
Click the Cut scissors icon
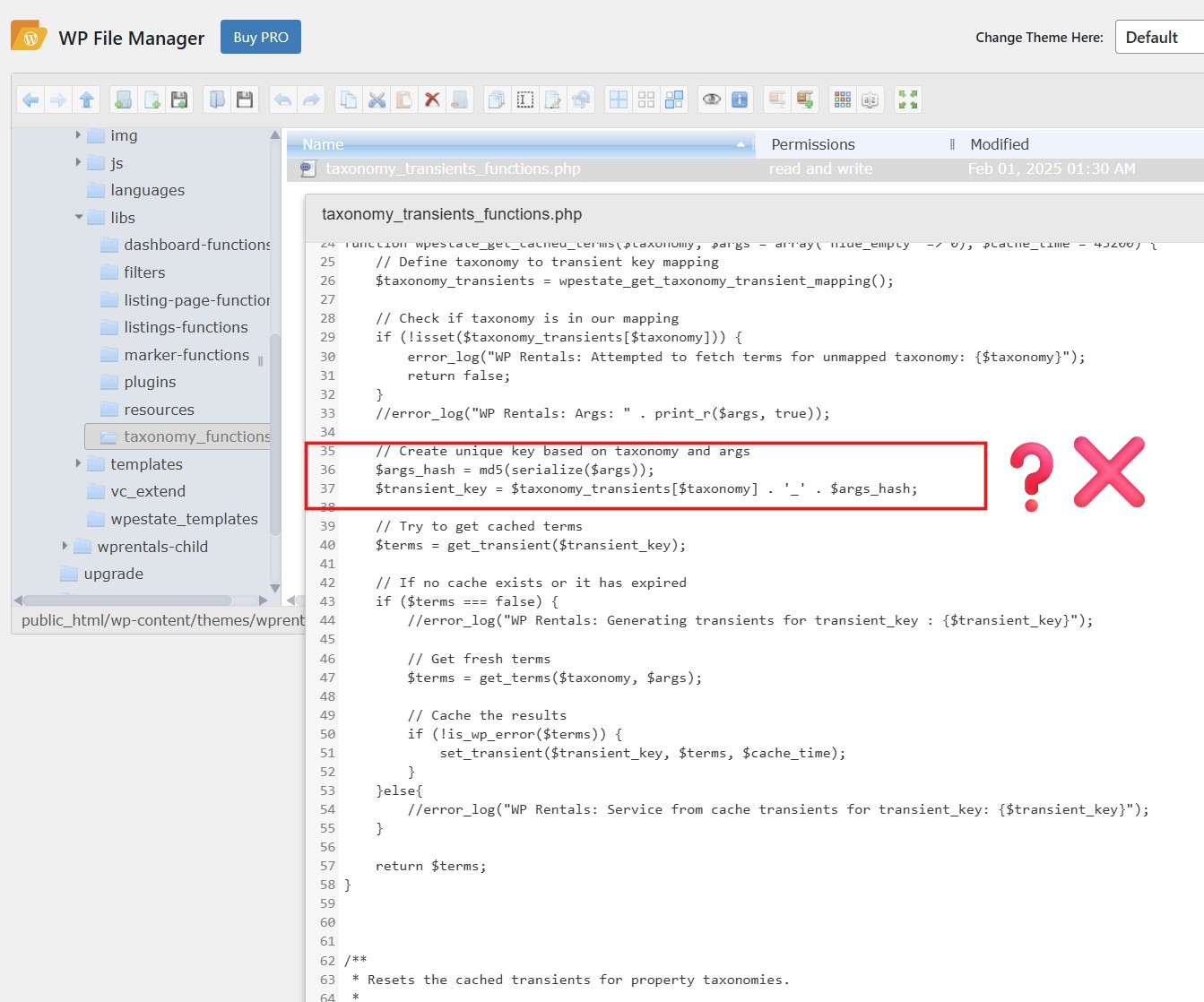[377, 99]
